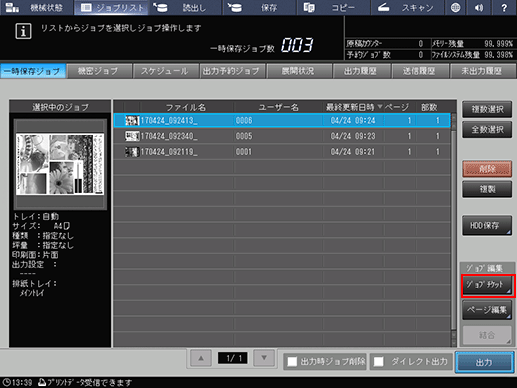Click the job preview thumbnail image
The height and width of the screenshot is (388, 517).
tap(60, 164)
